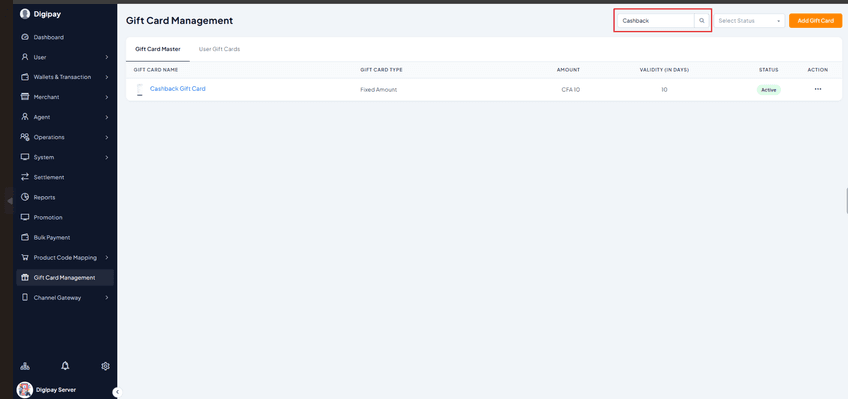Click the Digipay brand name

click(47, 14)
